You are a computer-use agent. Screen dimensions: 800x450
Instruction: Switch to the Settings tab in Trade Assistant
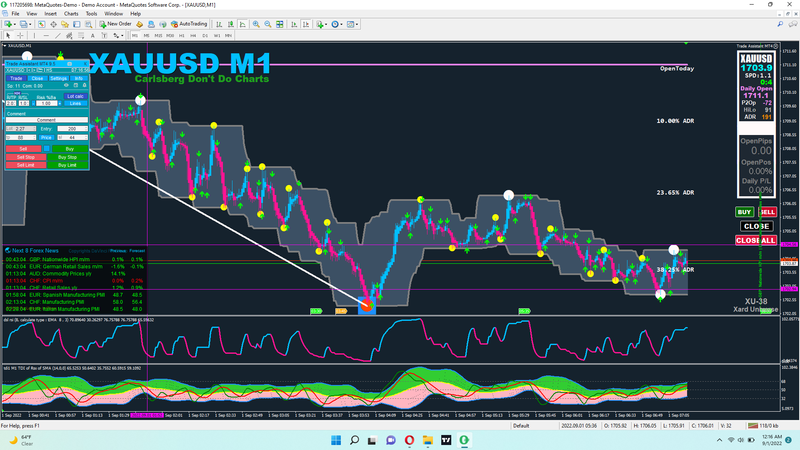59,77
